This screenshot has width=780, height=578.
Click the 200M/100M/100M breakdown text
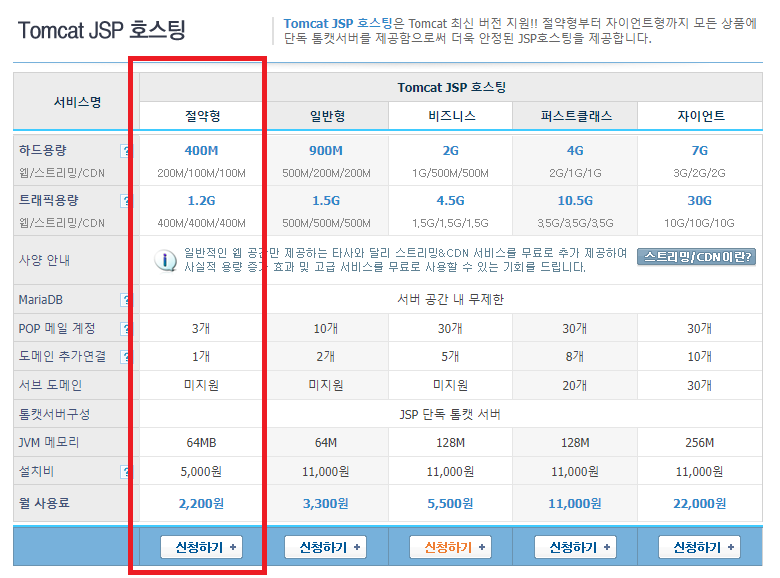pyautogui.click(x=201, y=173)
